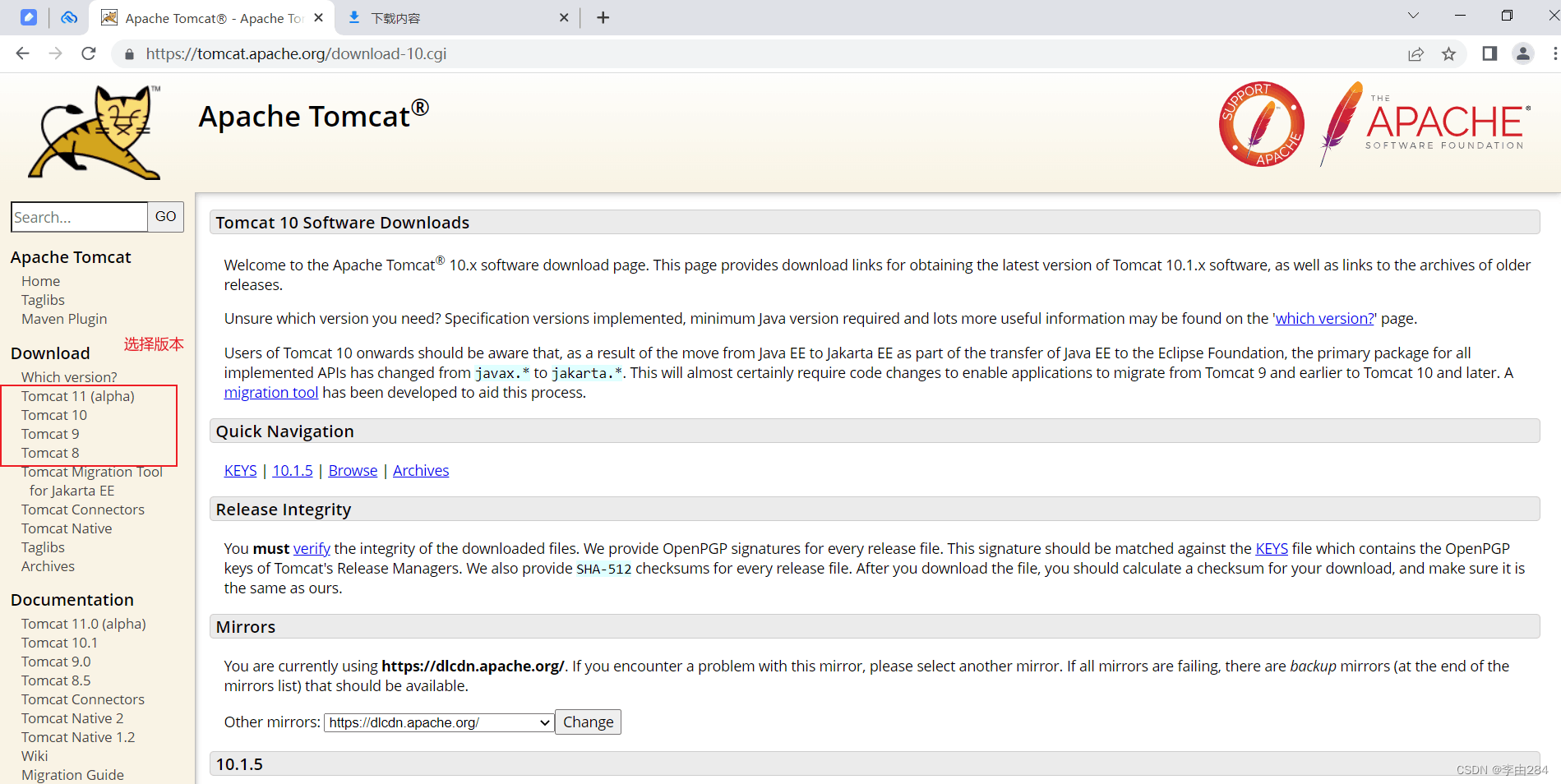This screenshot has width=1561, height=784.
Task: Select Tomcat 10 download link
Action: (x=54, y=415)
